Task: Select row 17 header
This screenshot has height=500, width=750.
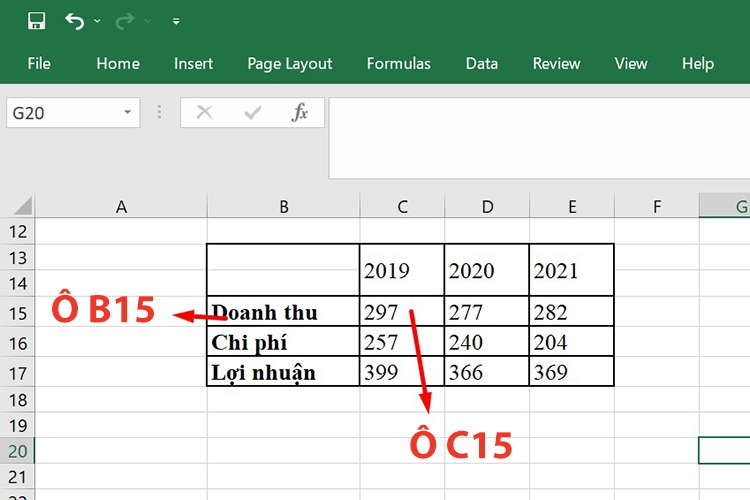Action: click(18, 373)
